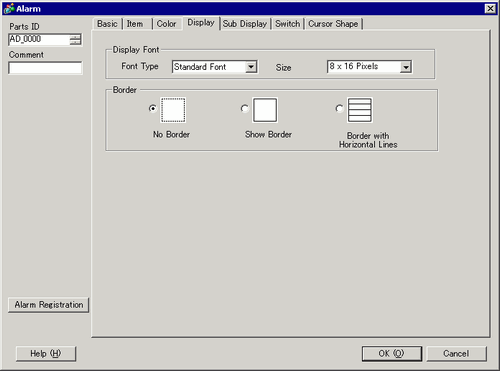Confirm with the OK (O) button
This screenshot has width=500, height=371.
click(392, 353)
